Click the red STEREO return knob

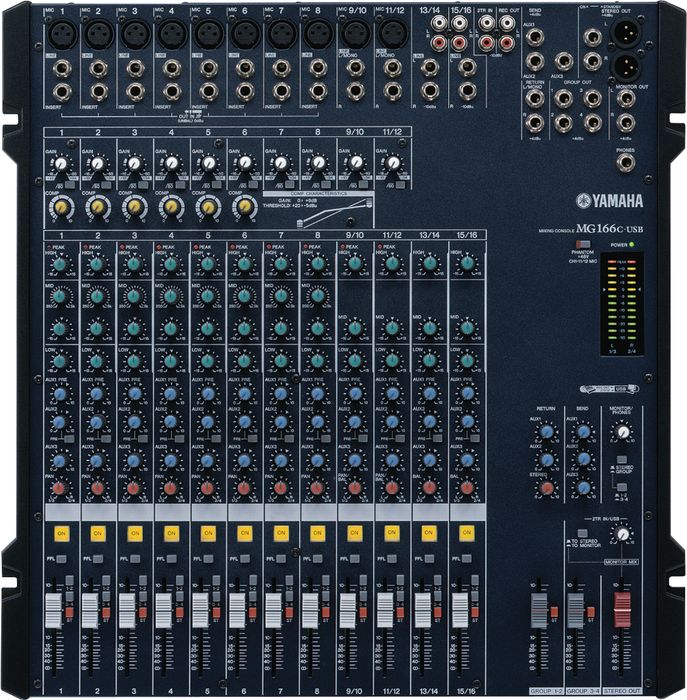pyautogui.click(x=547, y=488)
